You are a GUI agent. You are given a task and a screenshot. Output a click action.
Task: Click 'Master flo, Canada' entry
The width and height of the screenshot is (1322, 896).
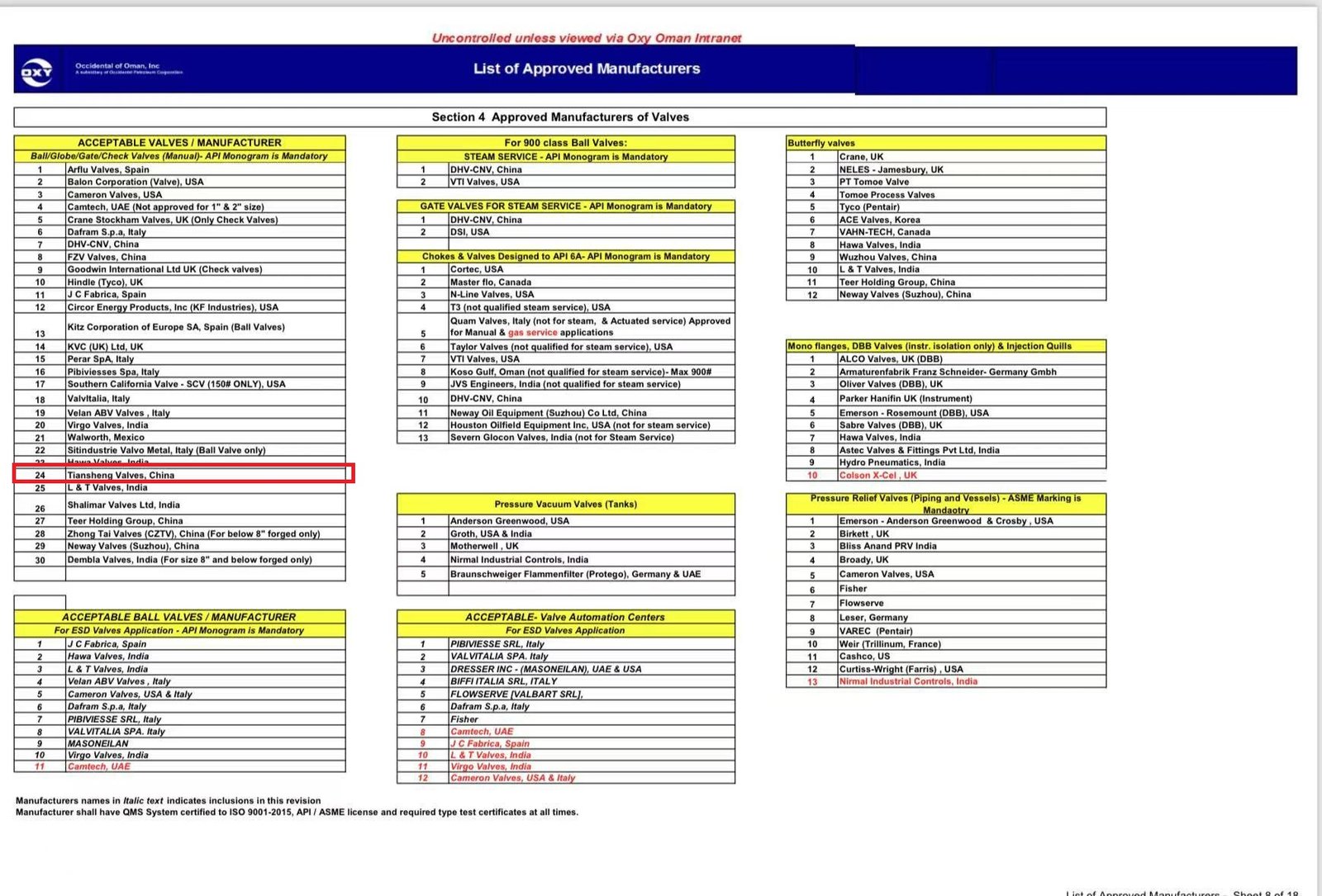491,282
